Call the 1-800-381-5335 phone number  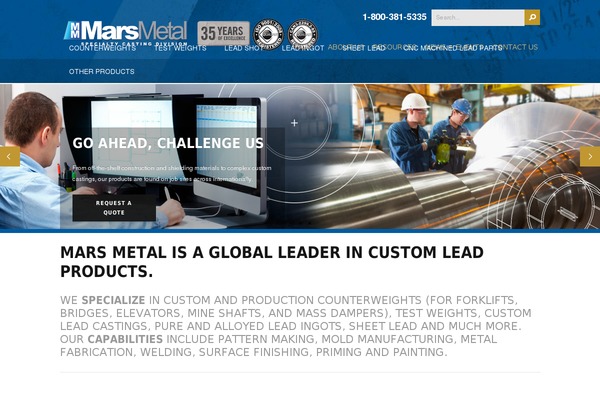[394, 17]
